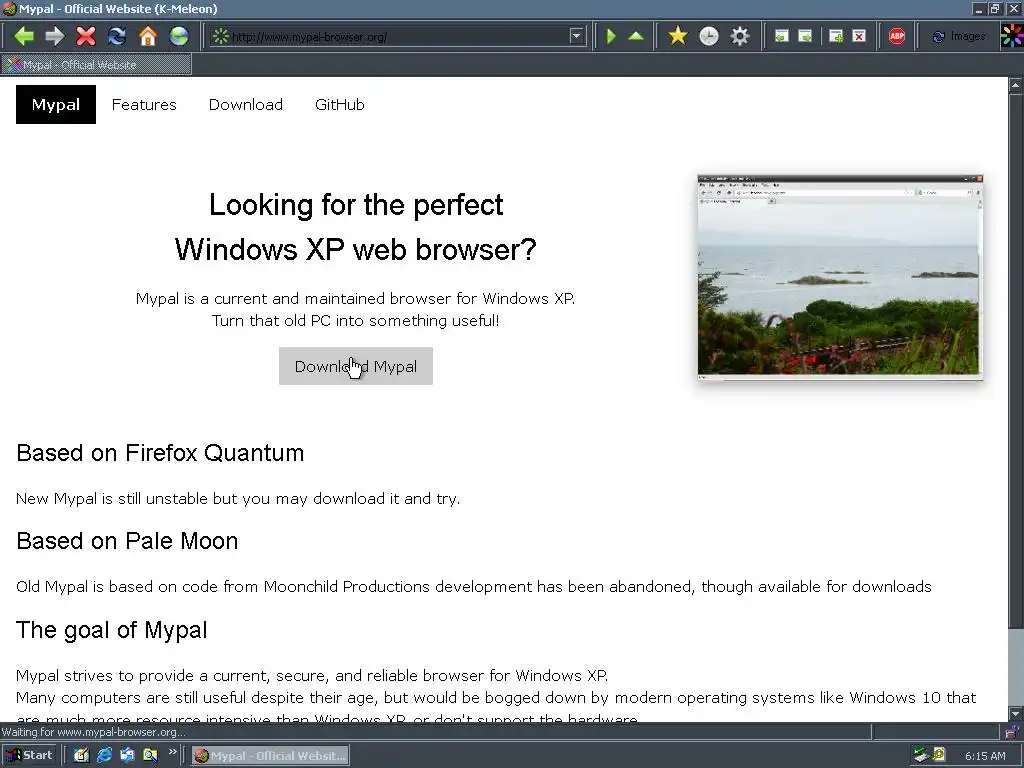Click the New Mypal is still unstable text
The width and height of the screenshot is (1024, 768).
click(x=238, y=499)
